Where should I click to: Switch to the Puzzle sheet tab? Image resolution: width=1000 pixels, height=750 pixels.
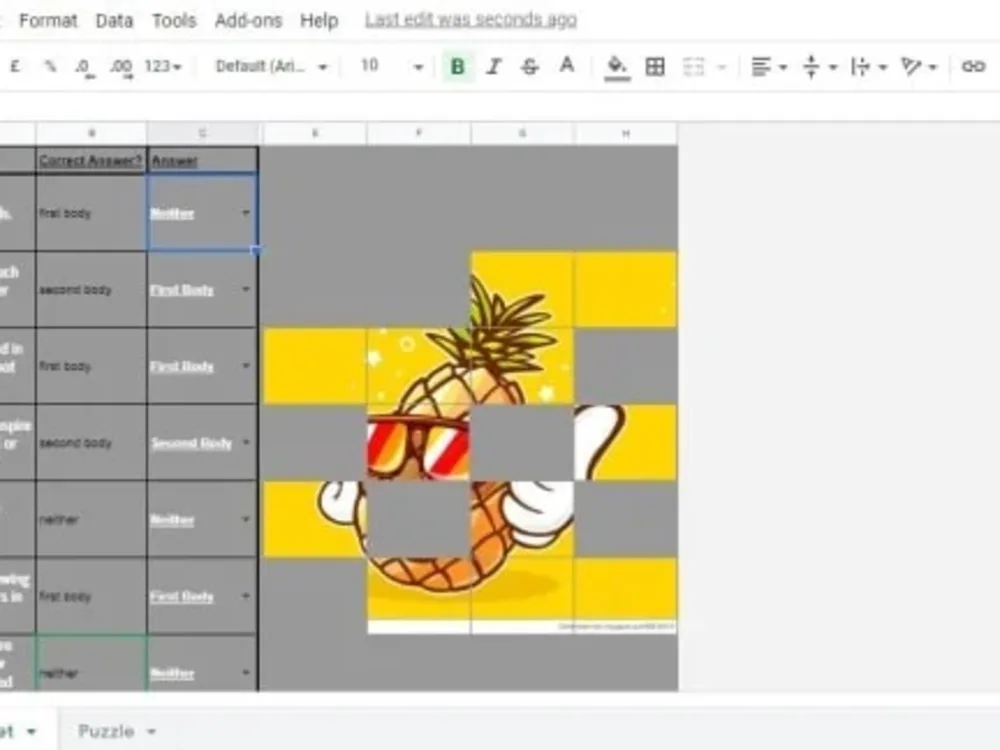point(106,731)
